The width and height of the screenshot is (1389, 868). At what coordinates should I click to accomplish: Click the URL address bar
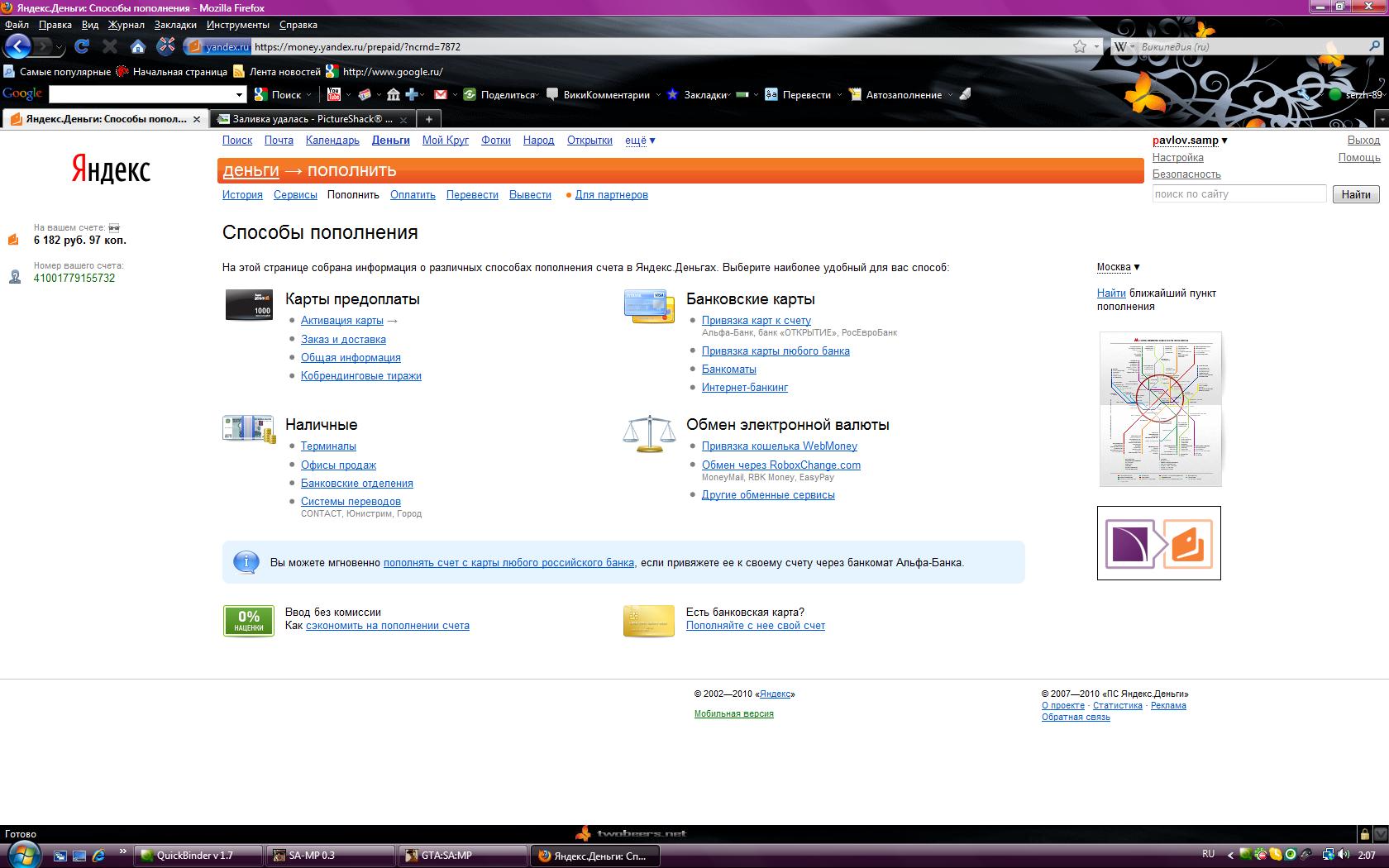click(x=660, y=47)
